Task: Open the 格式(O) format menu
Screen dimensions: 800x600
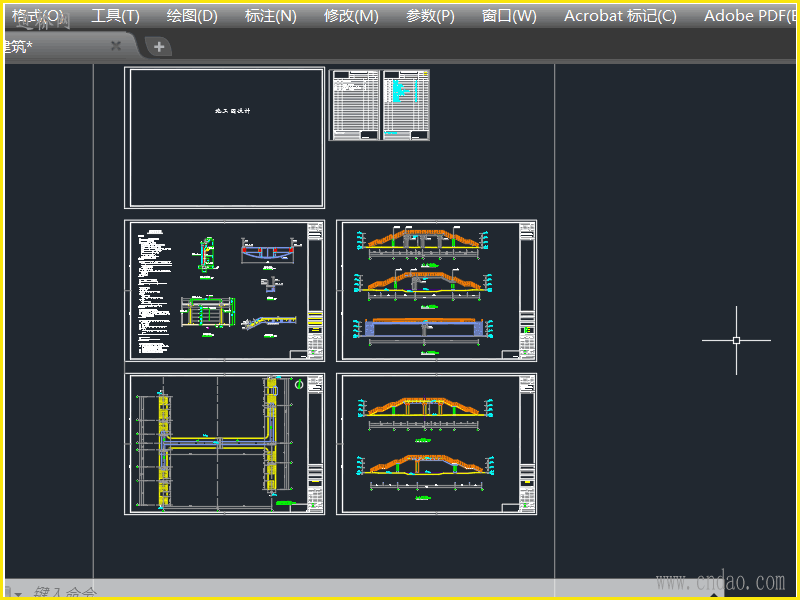Action: click(37, 16)
